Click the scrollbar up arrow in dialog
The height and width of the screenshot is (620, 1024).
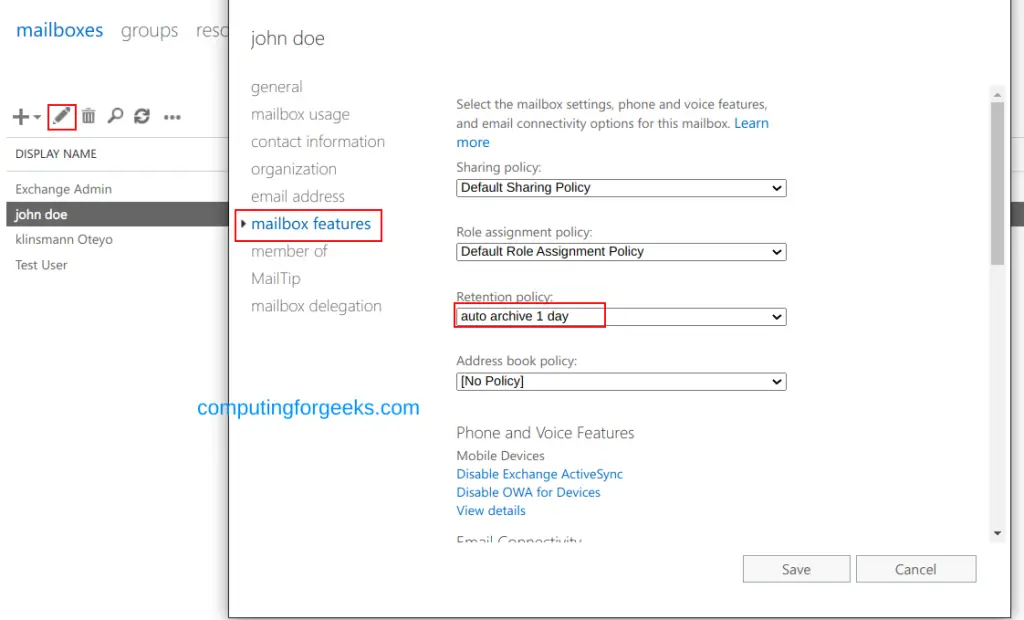pyautogui.click(x=997, y=95)
